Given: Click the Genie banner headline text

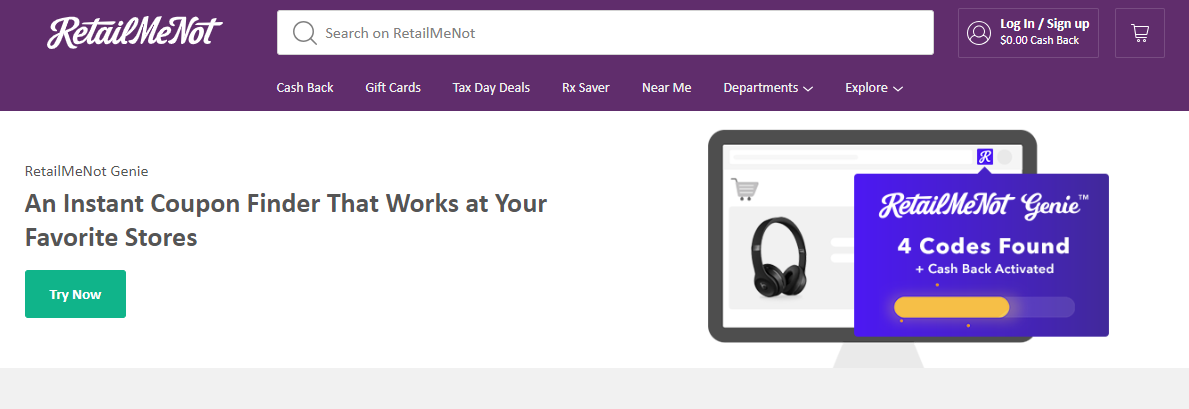Looking at the screenshot, I should pos(286,221).
